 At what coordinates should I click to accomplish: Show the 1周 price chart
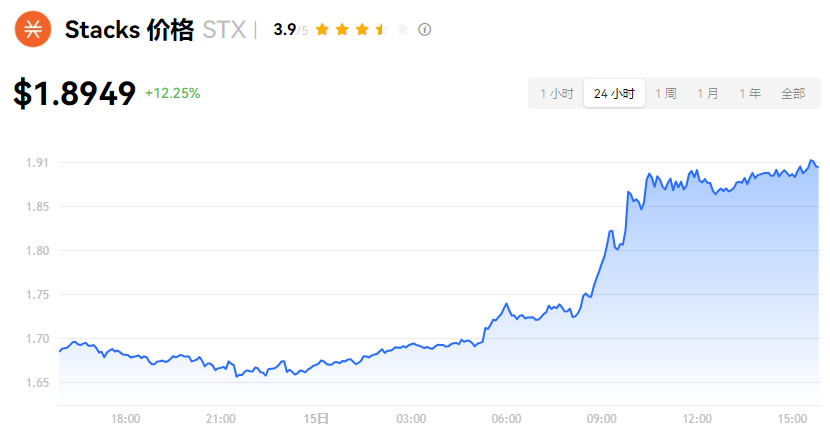[x=665, y=93]
